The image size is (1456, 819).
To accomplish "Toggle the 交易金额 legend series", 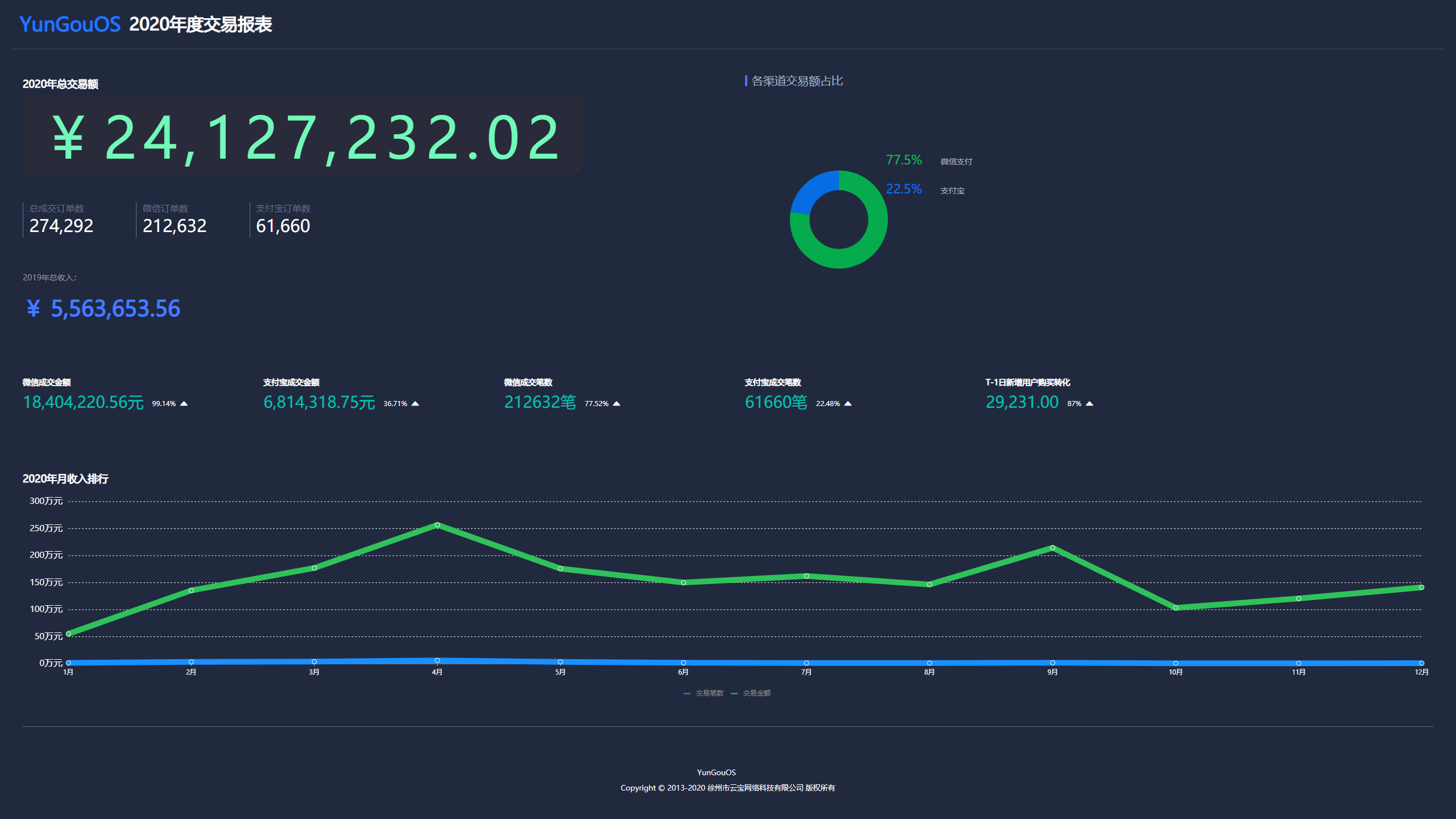I will click(x=751, y=693).
